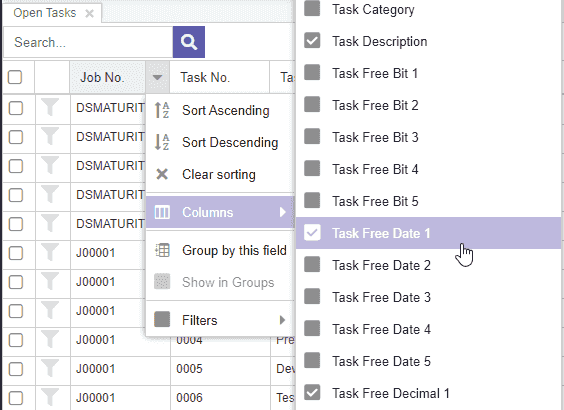Viewport: 564px width, 410px height.
Task: Click the Sort Ascending A-Z icon
Action: click(162, 110)
